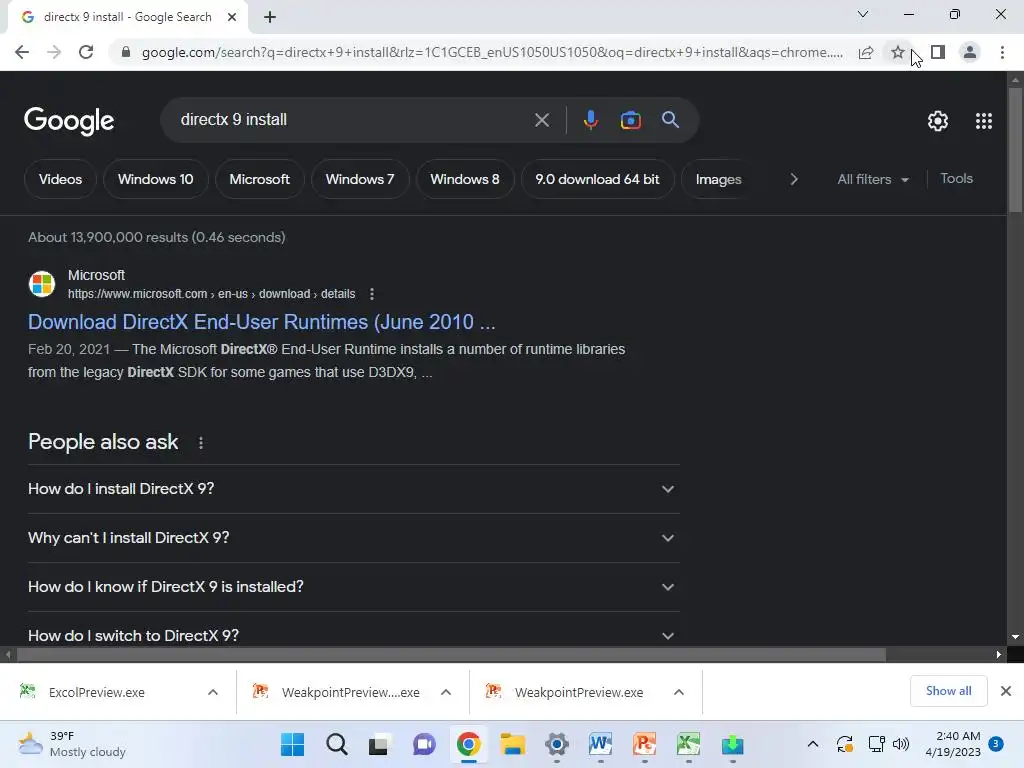The height and width of the screenshot is (768, 1024).
Task: Open People also ask options dots
Action: [x=200, y=443]
